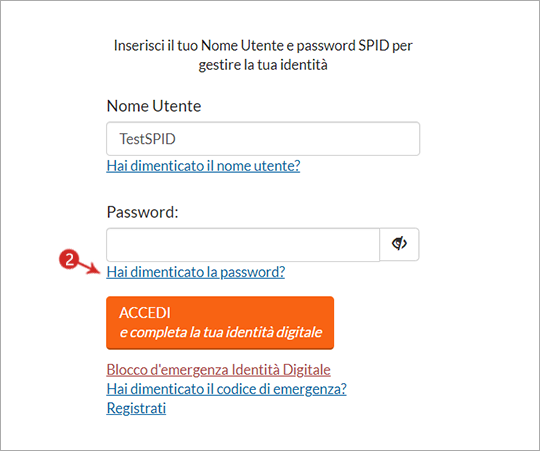Open 'Blocco d'emergenza Identità Digitale' link
540x451 pixels.
click(218, 370)
